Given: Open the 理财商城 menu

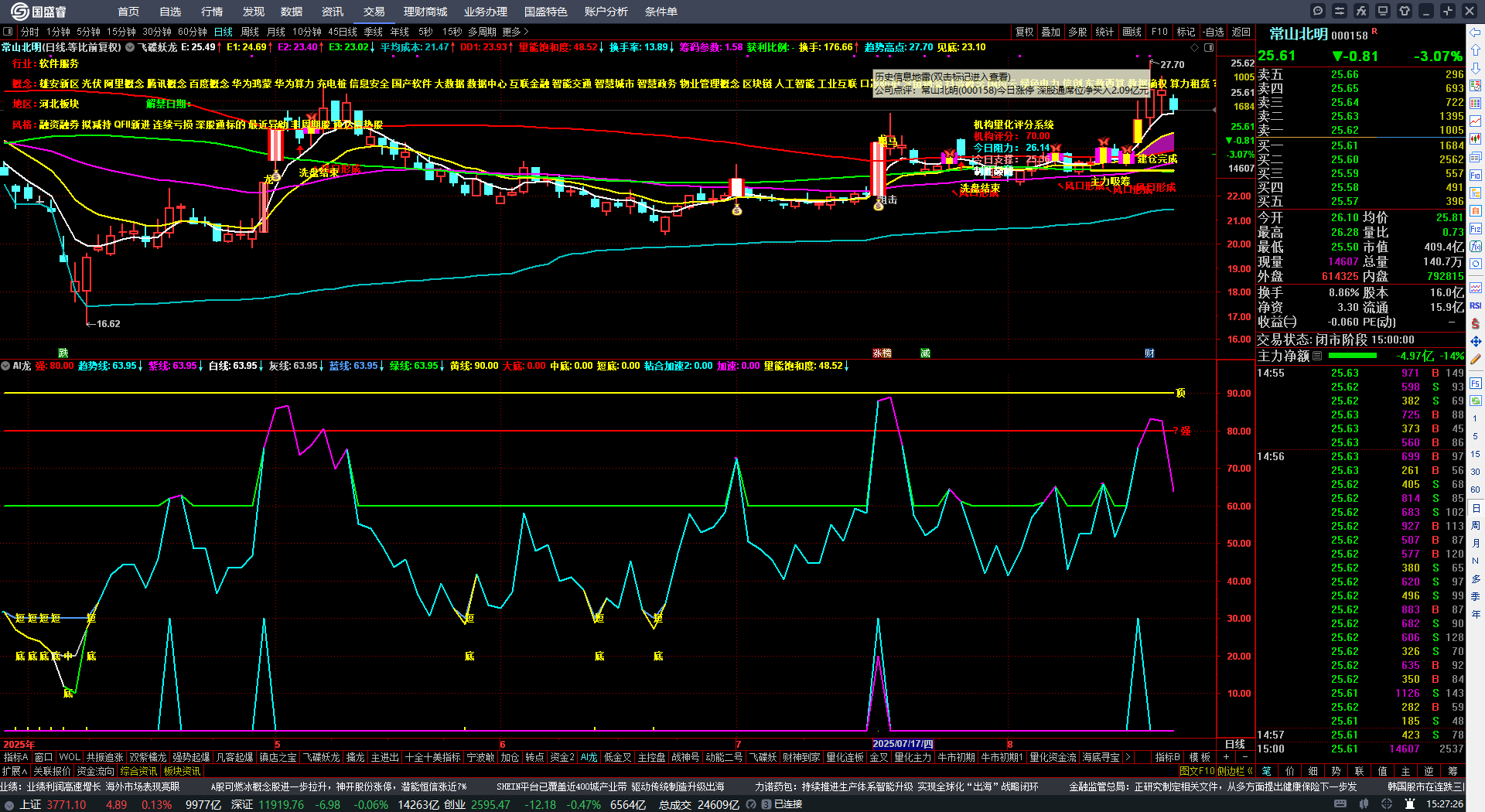Looking at the screenshot, I should [x=425, y=12].
